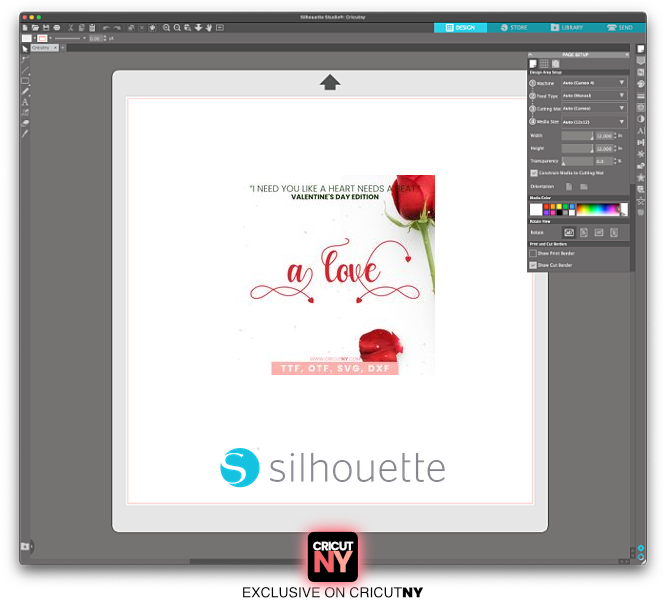This screenshot has height=604, width=665.
Task: Open the Feed Type dropdown
Action: tap(594, 95)
